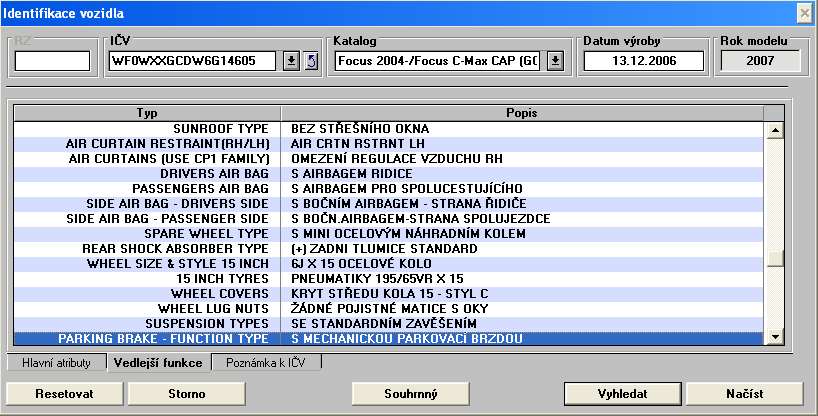Image resolution: width=818 pixels, height=416 pixels.
Task: Click the IČV text input field
Action: (194, 61)
